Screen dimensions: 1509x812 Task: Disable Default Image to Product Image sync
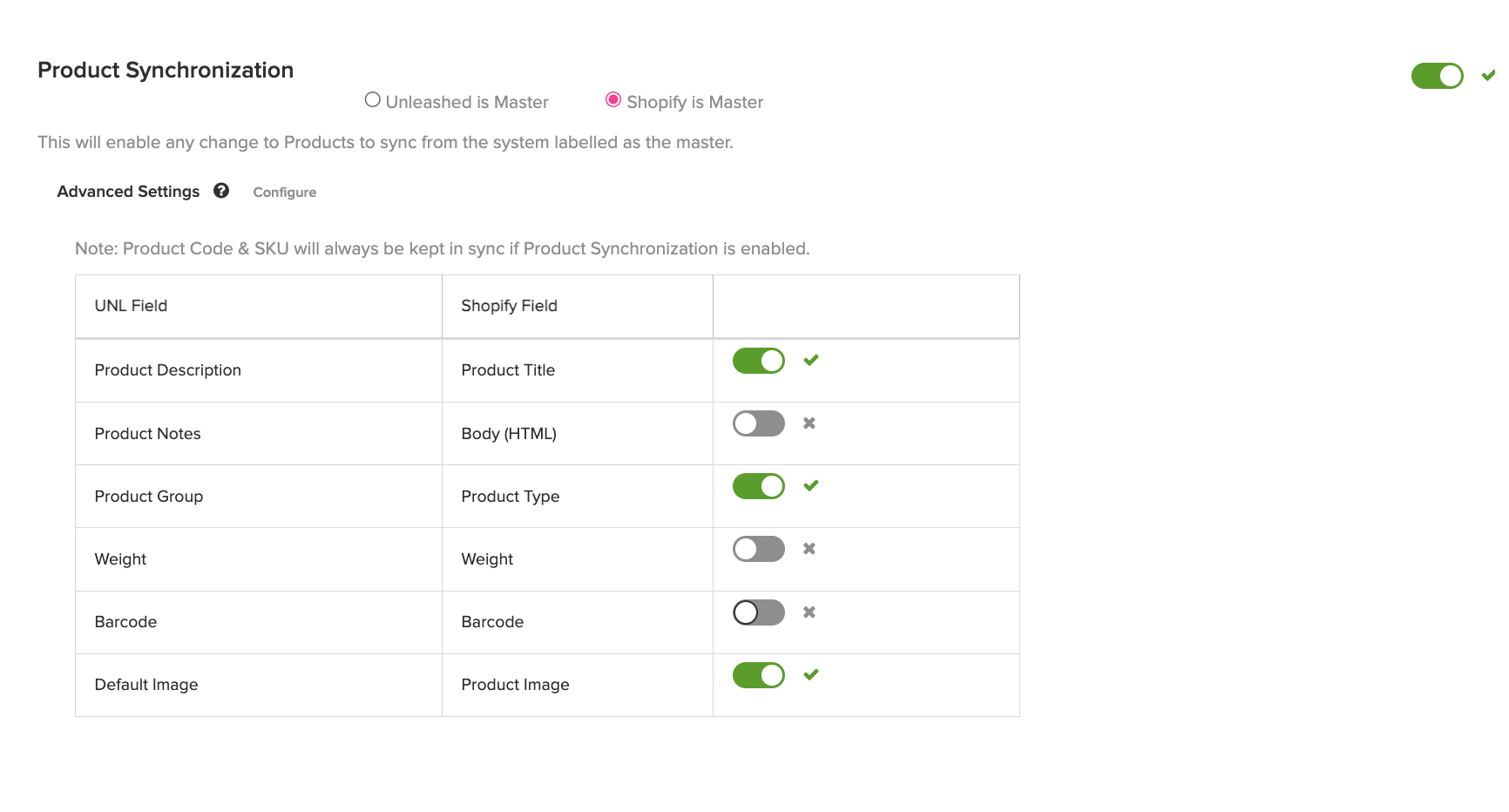click(x=758, y=674)
